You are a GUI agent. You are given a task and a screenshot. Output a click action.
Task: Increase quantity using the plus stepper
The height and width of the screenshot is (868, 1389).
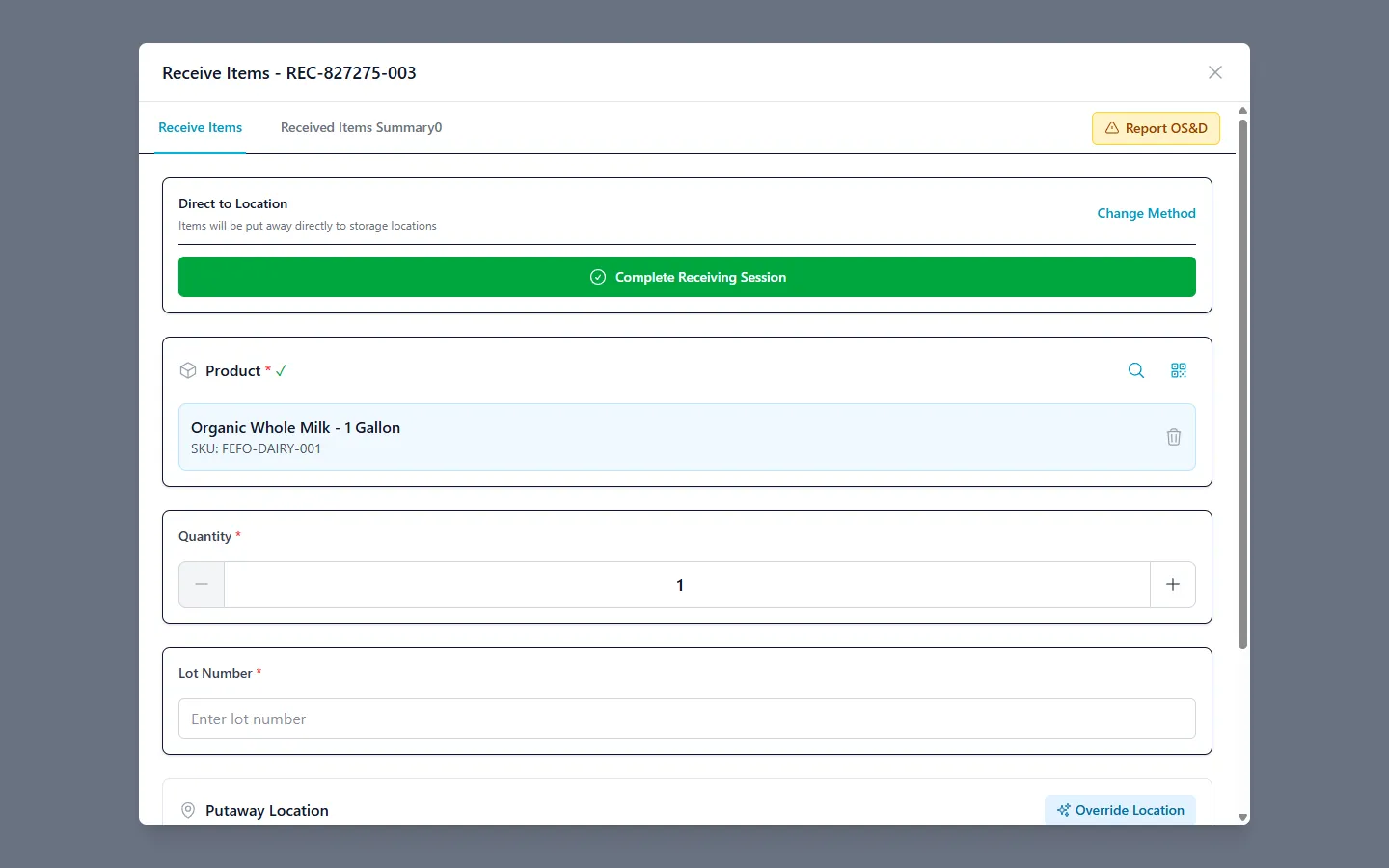1173,584
